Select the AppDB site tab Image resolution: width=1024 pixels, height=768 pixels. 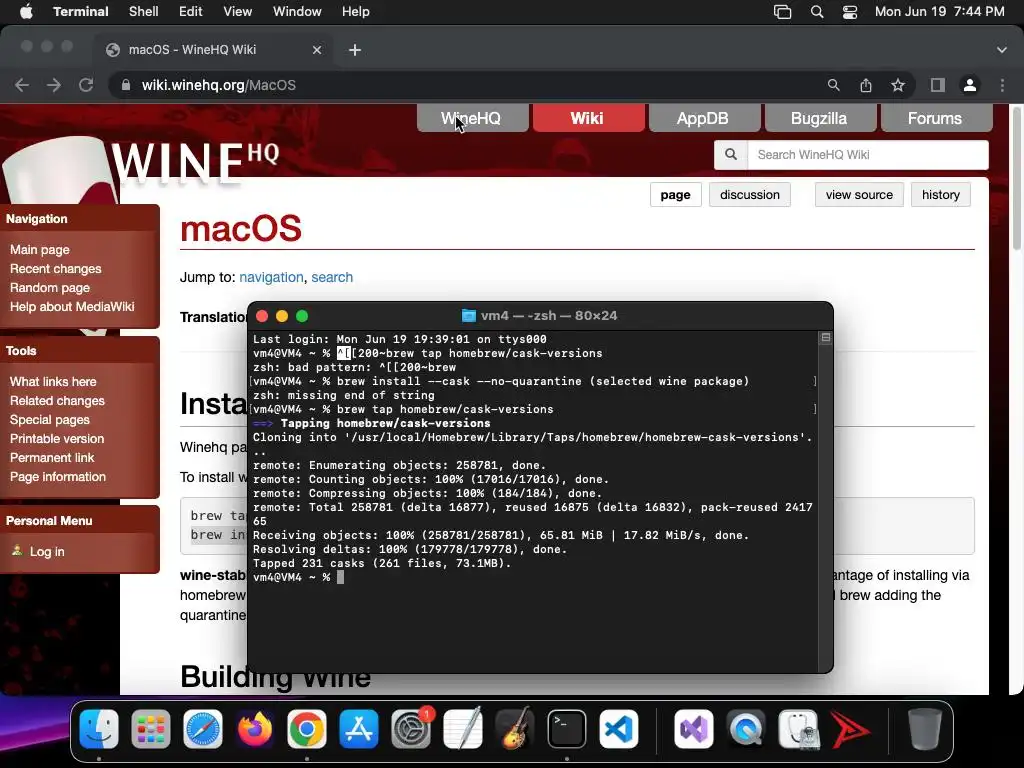704,118
